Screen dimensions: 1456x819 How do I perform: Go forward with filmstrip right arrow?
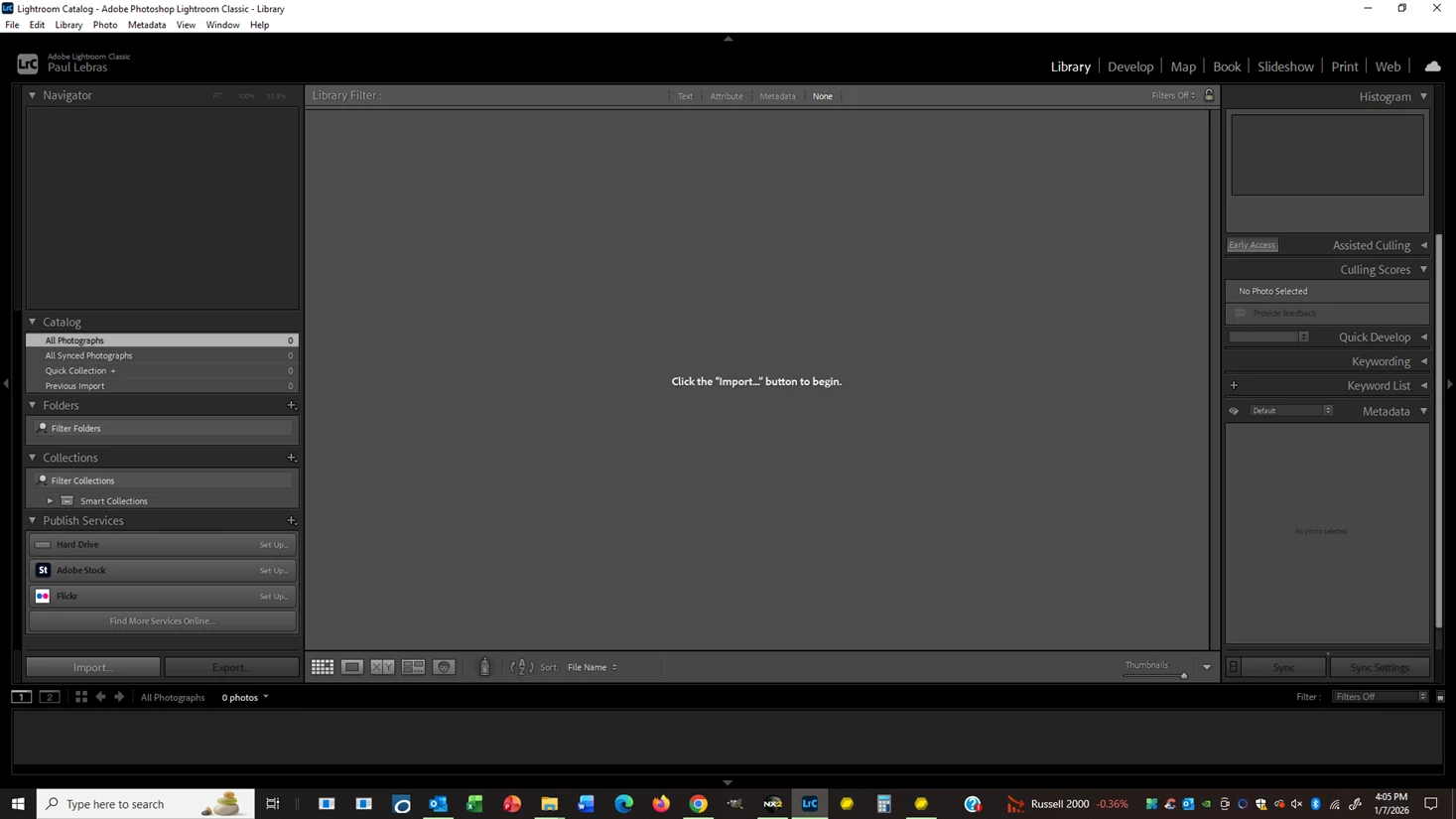(x=119, y=697)
